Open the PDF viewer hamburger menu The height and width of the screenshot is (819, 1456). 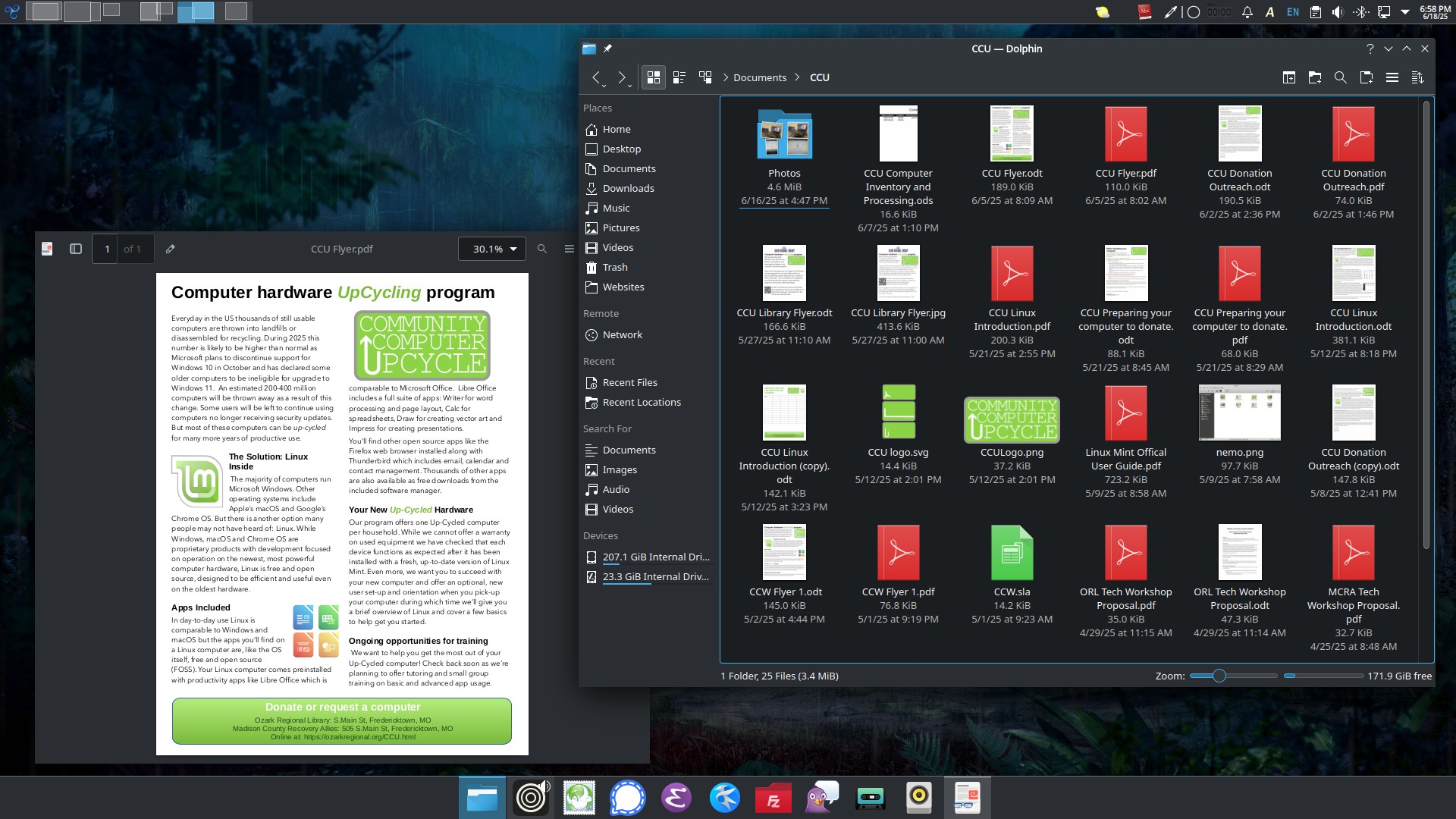(x=568, y=248)
